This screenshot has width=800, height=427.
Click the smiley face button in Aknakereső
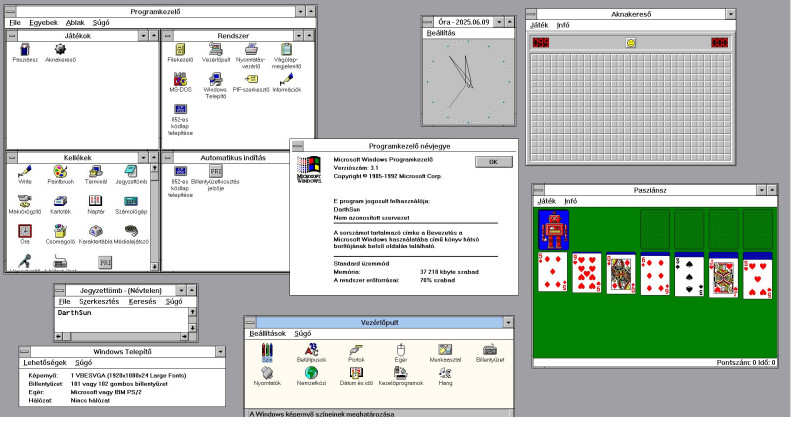tap(631, 43)
